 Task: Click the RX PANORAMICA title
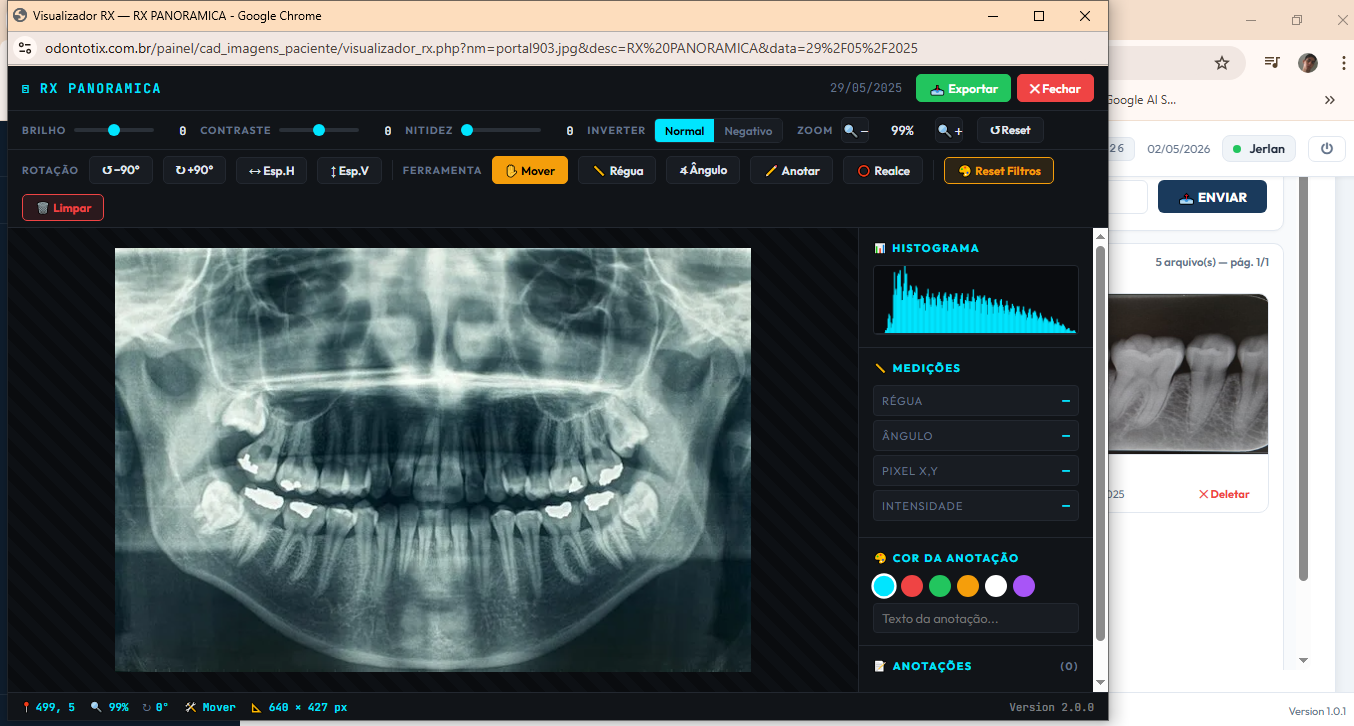100,88
